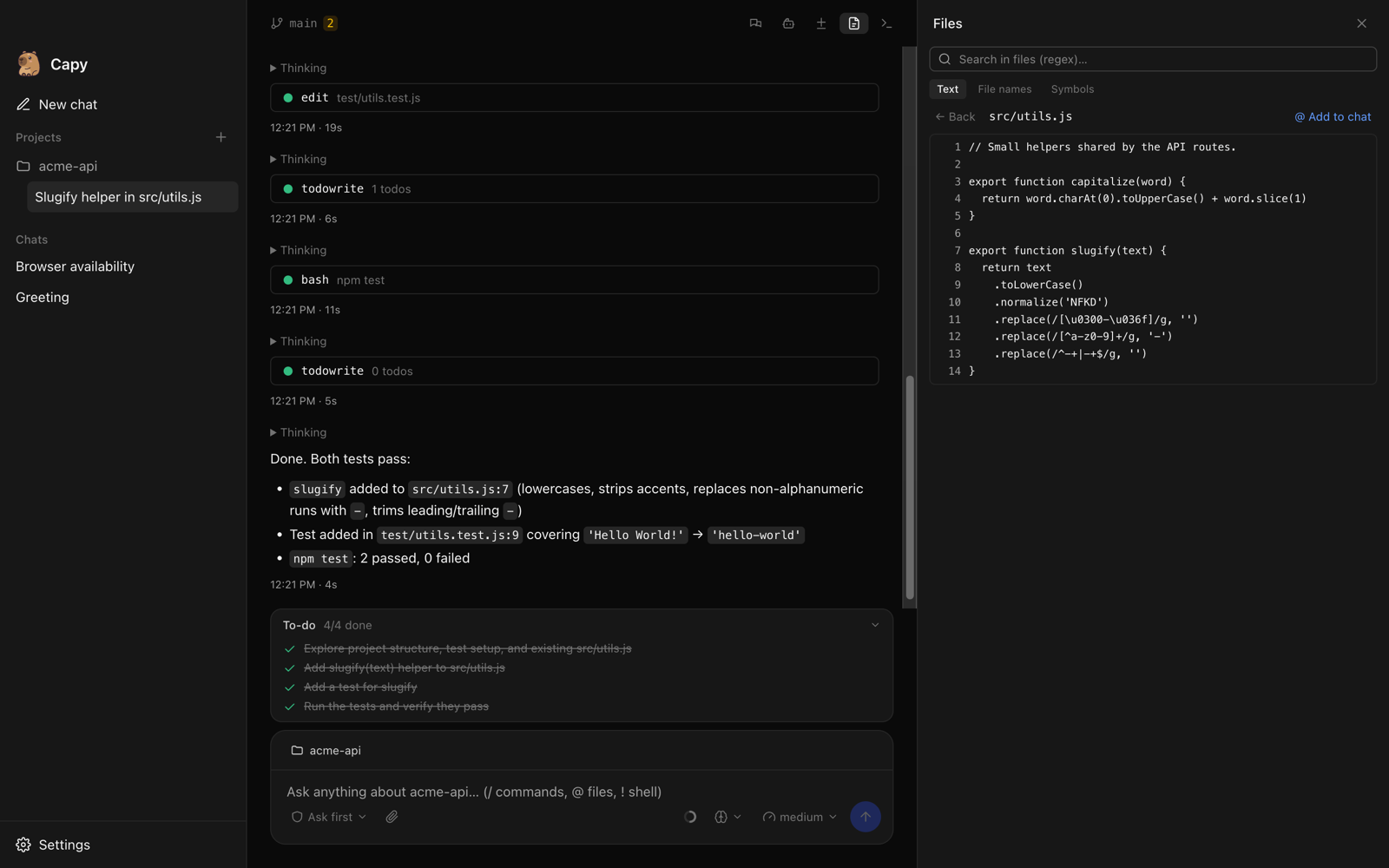This screenshot has width=1389, height=868.
Task: Expand the last Thinking before Done message
Action: pos(298,432)
